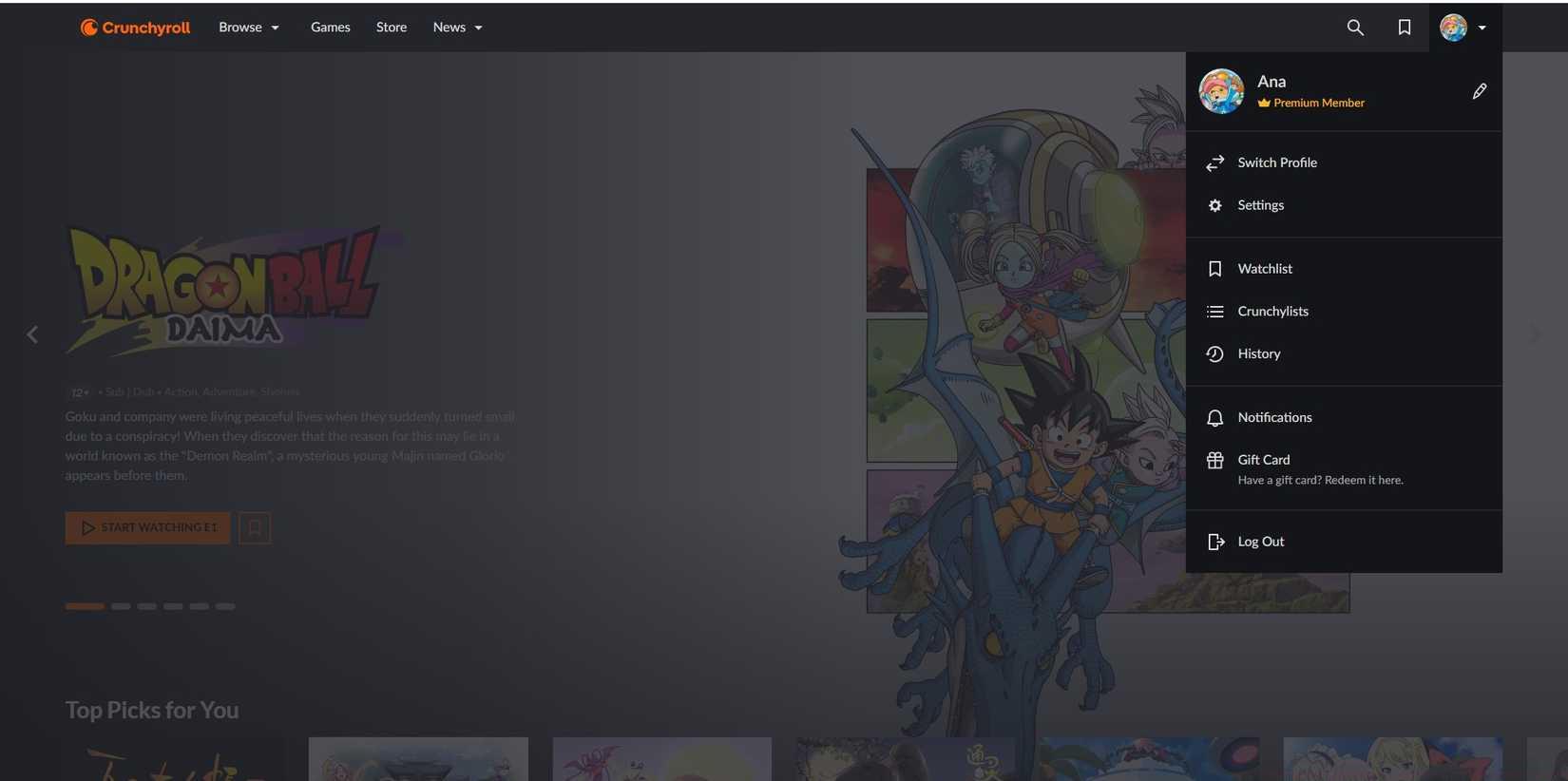
Task: Click Start Watching E1 button
Action: coord(147,527)
